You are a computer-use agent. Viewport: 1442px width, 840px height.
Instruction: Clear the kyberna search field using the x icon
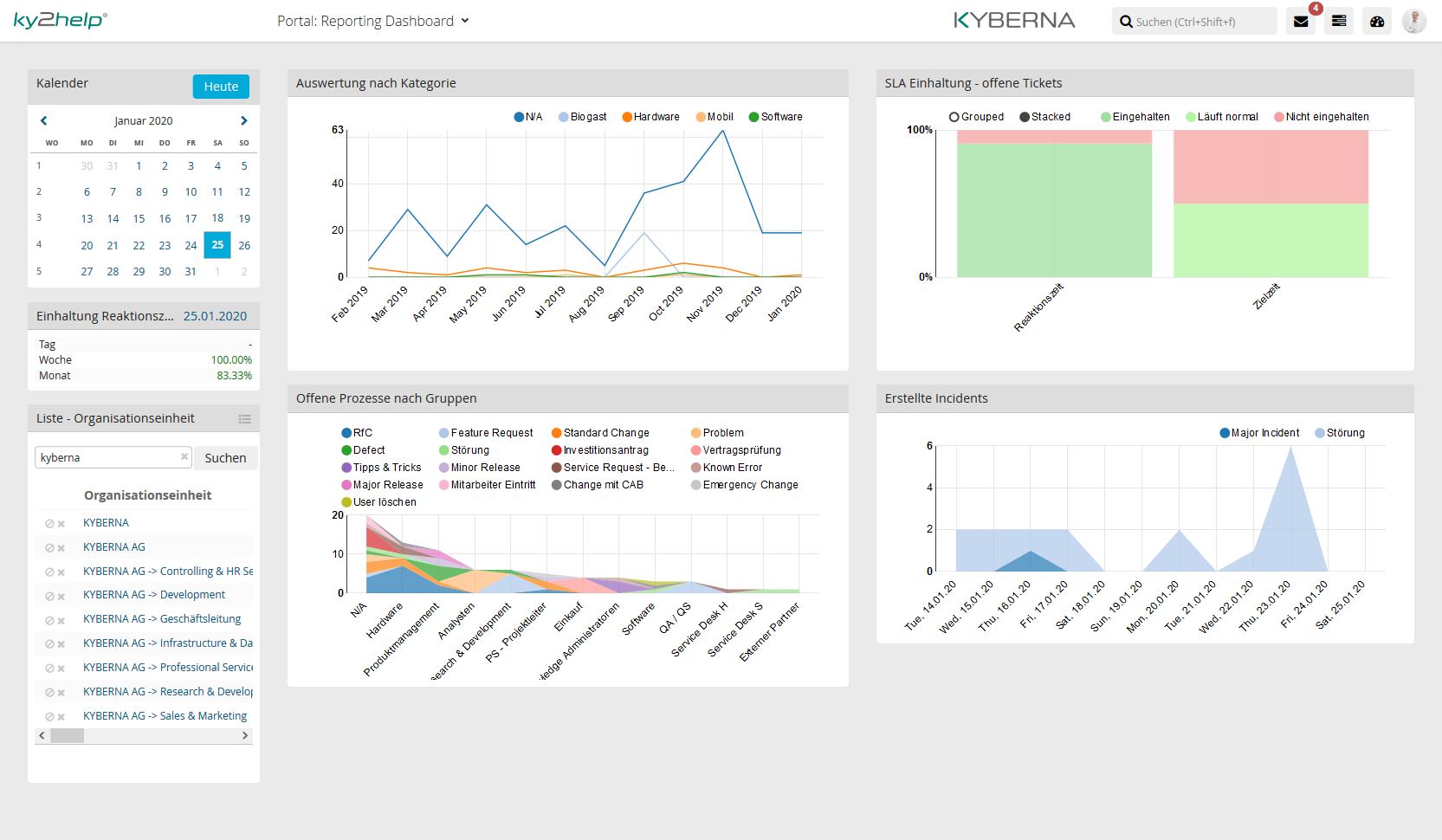tap(184, 456)
